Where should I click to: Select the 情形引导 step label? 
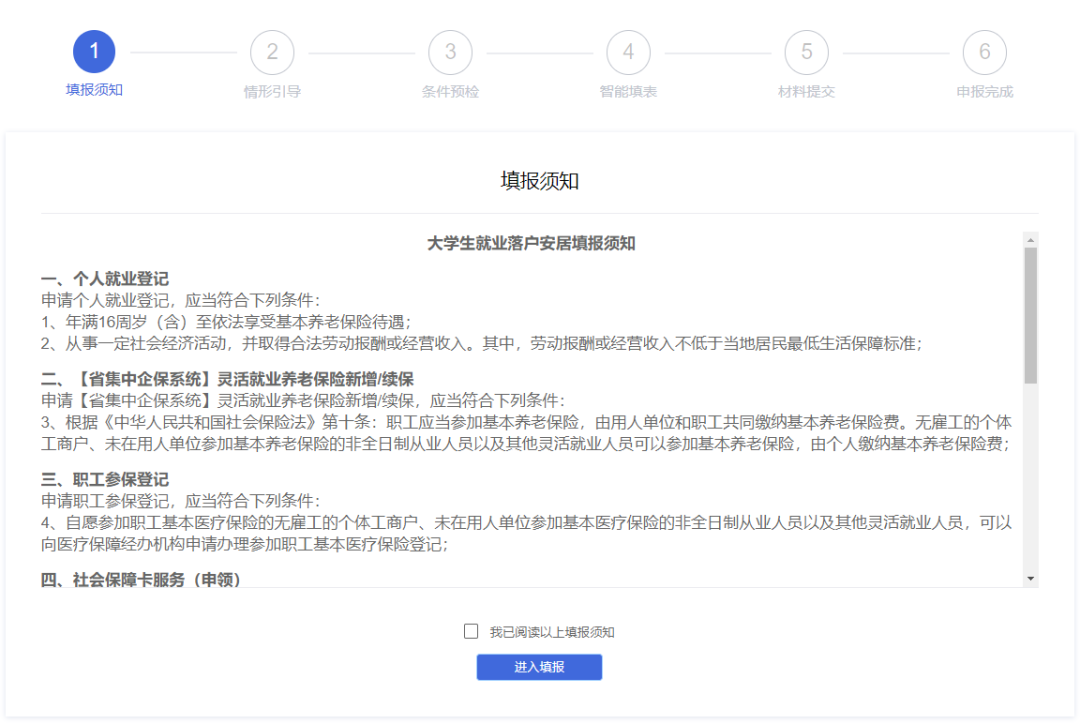pos(272,90)
